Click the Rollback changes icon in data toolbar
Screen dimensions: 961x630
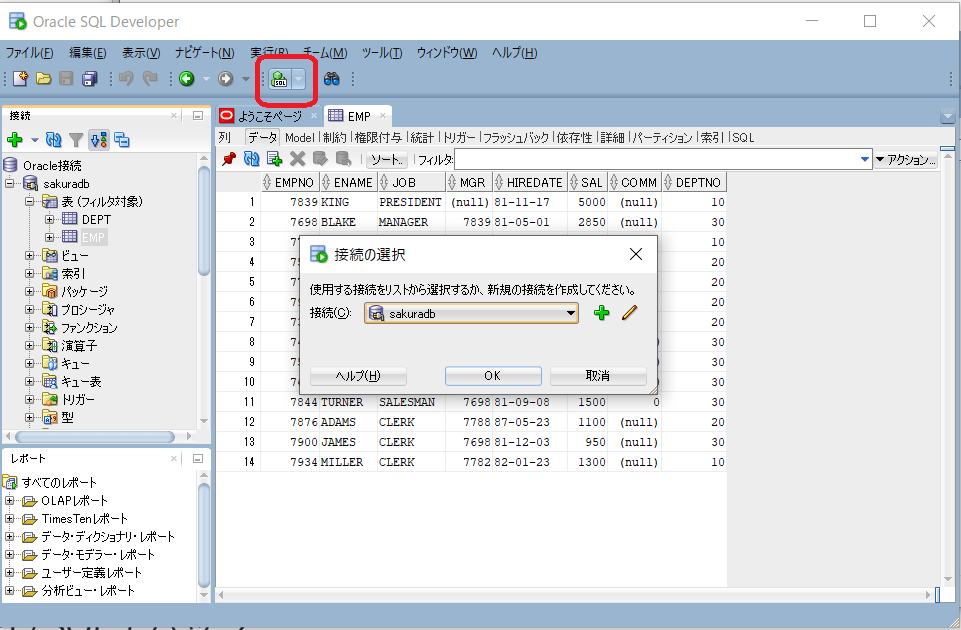[343, 159]
